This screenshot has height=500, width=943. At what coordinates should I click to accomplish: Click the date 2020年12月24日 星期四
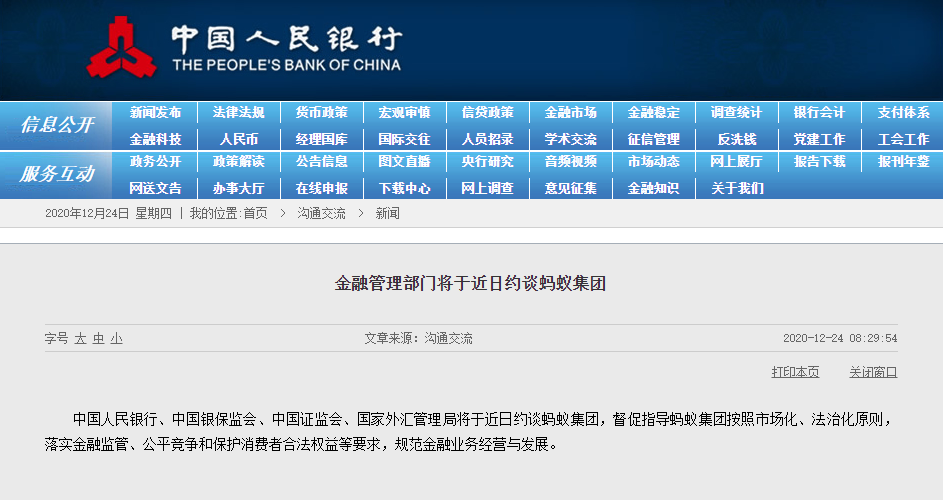[x=108, y=213]
